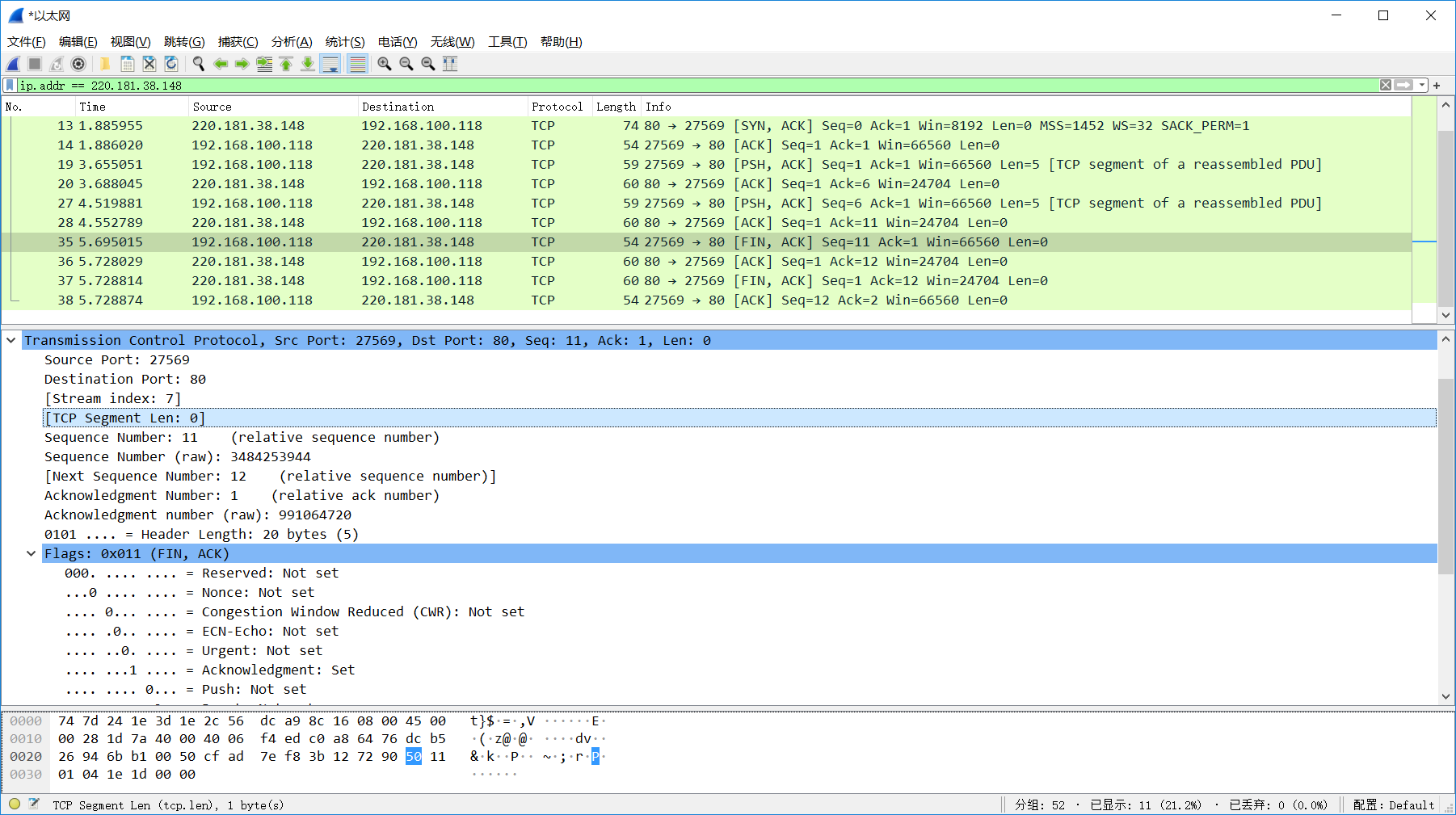Restart the current capture

pos(57,64)
